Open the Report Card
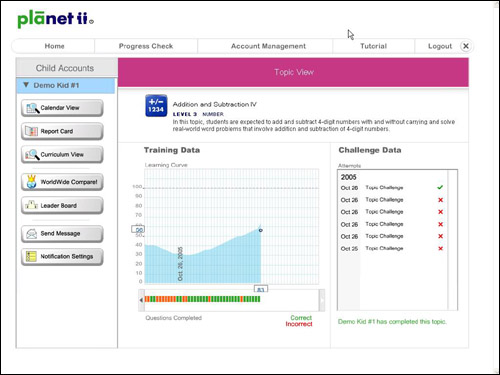The width and height of the screenshot is (500, 375). tap(62, 131)
